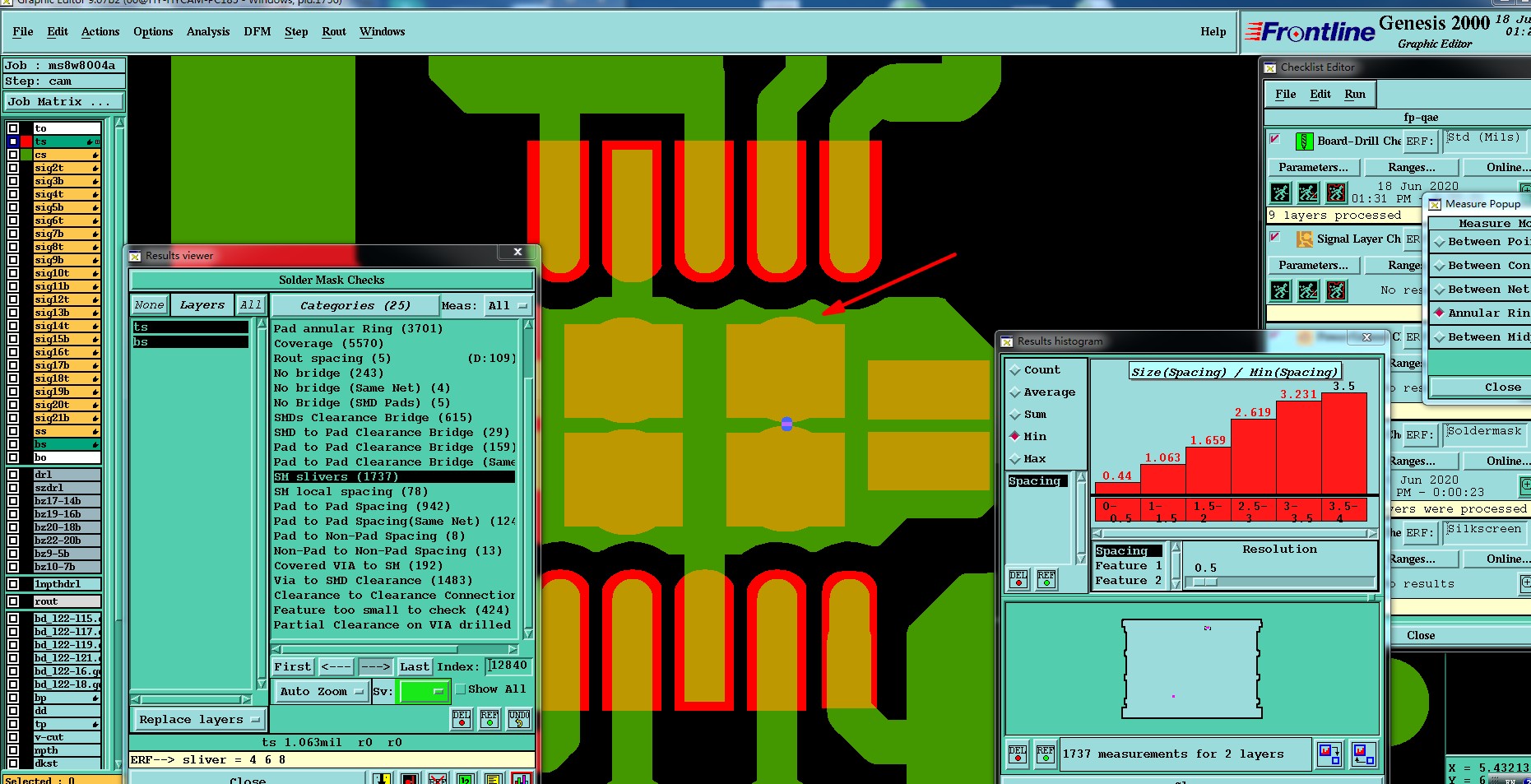
Task: Click Close button in Measure Popup
Action: 1479,387
